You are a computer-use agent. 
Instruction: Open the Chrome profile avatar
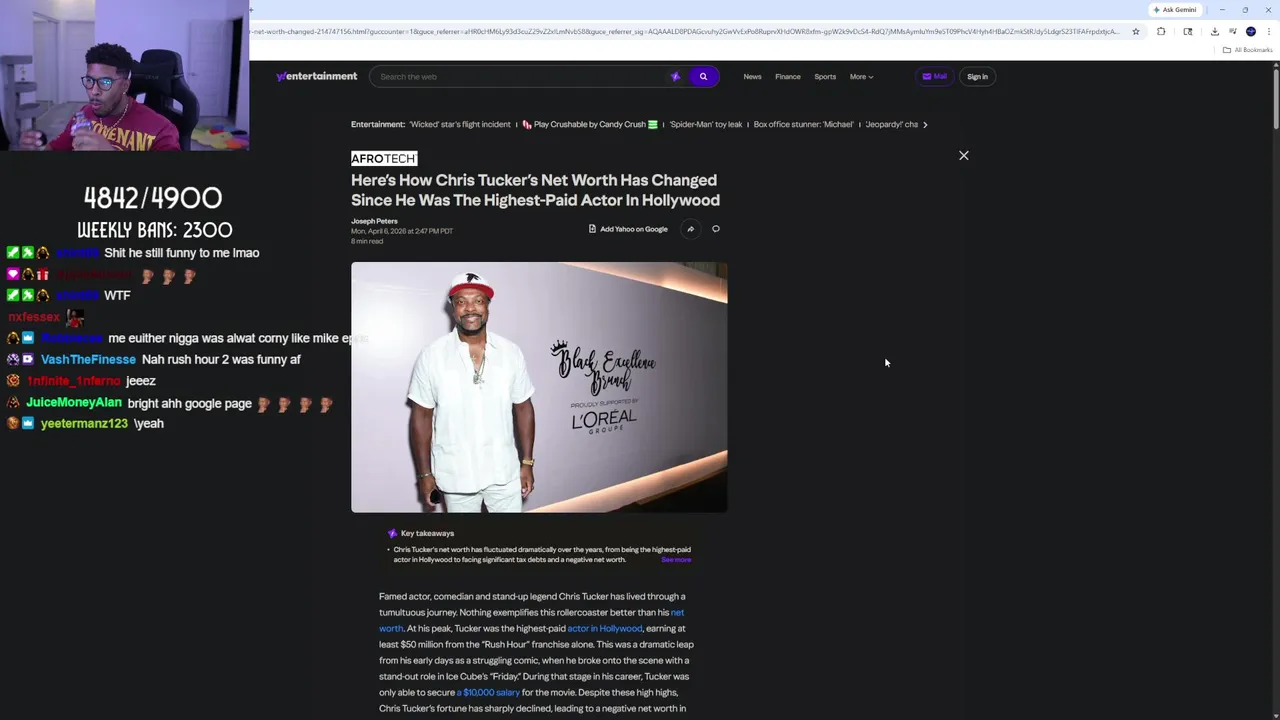point(1250,31)
